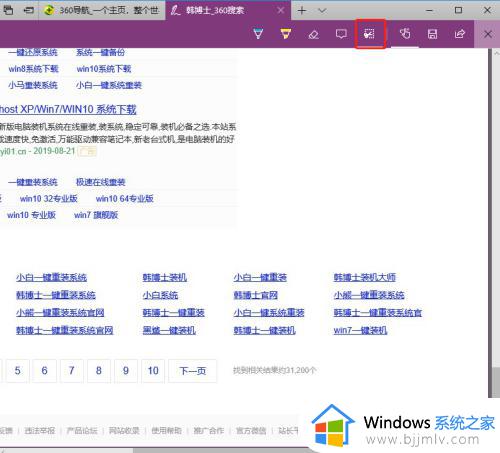
Task: Search related 韩博士一键装机
Action: point(264,330)
